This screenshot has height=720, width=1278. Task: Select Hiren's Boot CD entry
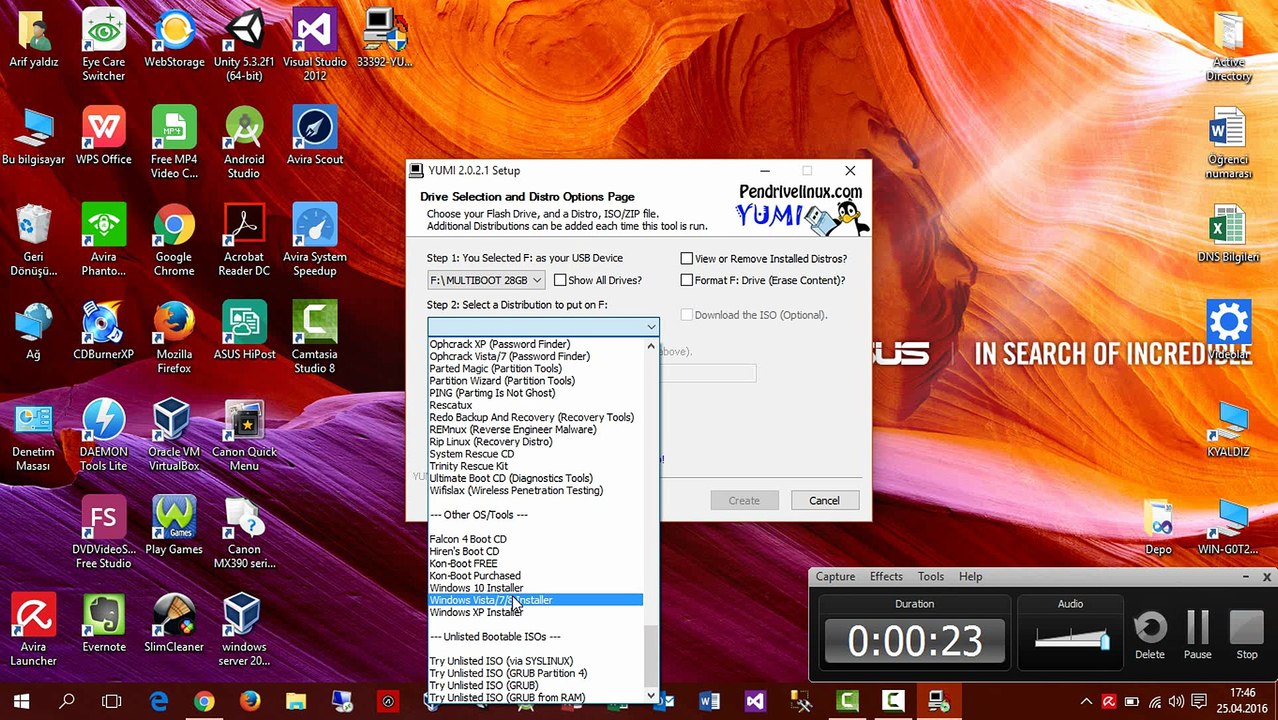pos(536,551)
